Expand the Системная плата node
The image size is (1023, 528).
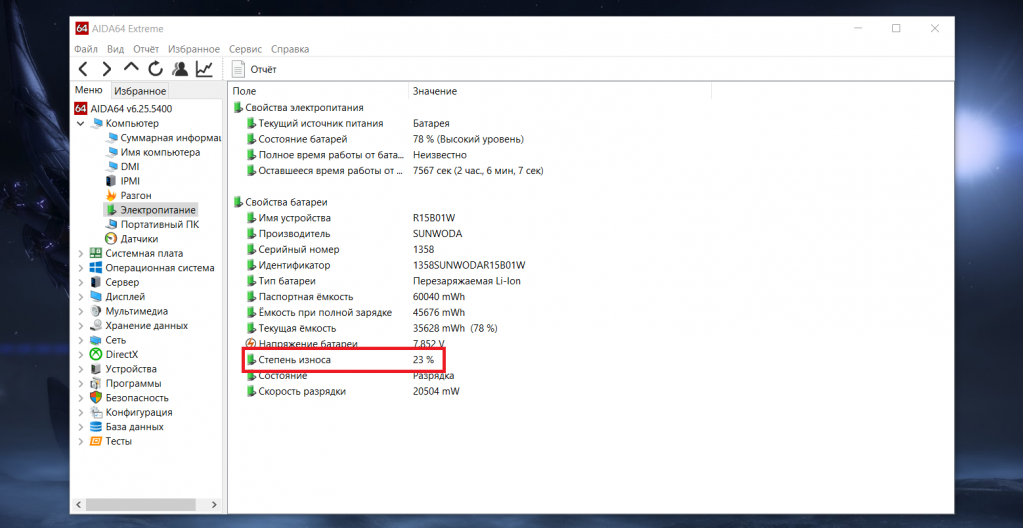81,254
